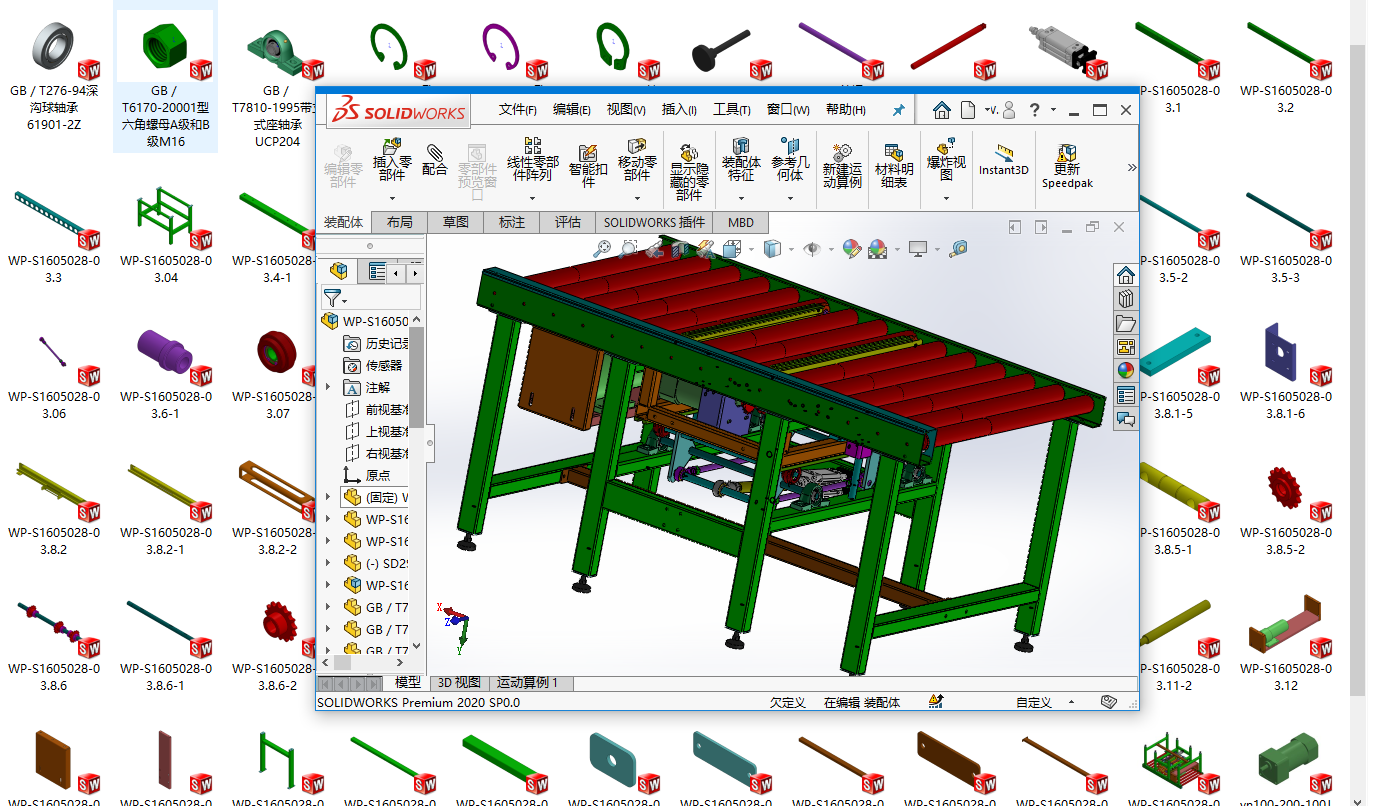Viewport: 1382px width, 806px height.
Task: Expand the 注解 annotations tree node
Action: 328,387
